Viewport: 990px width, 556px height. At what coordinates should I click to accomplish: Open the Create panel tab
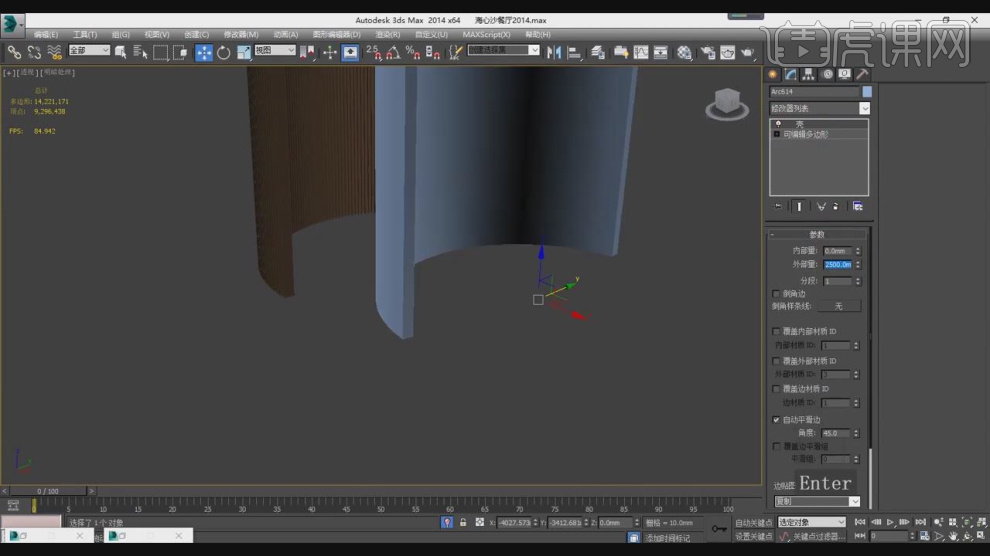[x=773, y=74]
